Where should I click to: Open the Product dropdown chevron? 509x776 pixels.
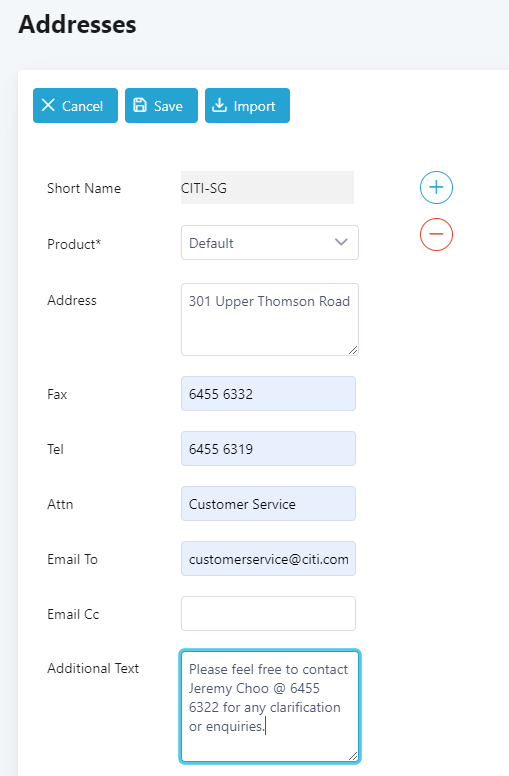(x=341, y=242)
